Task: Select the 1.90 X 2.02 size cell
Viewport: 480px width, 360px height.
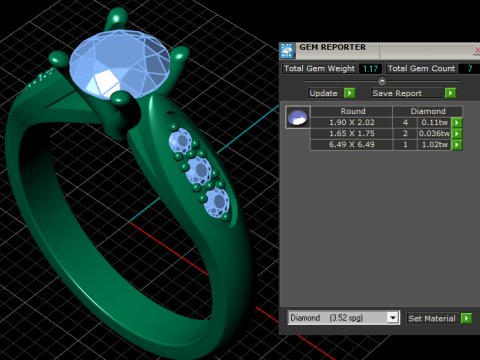Action: tap(352, 122)
